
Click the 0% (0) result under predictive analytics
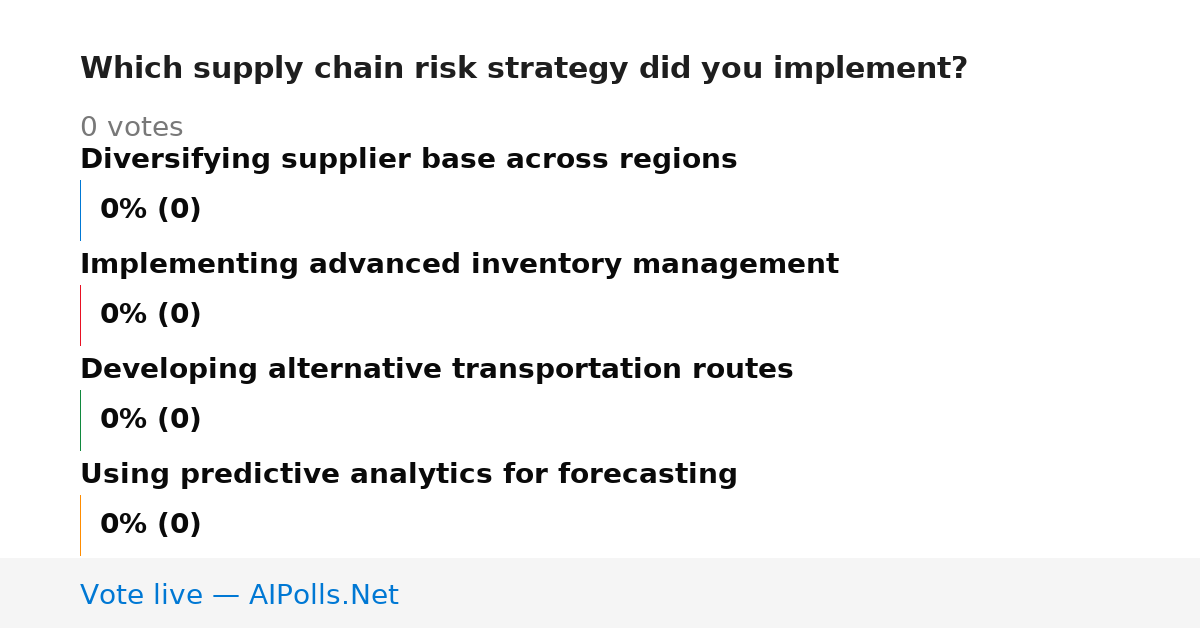(x=150, y=525)
